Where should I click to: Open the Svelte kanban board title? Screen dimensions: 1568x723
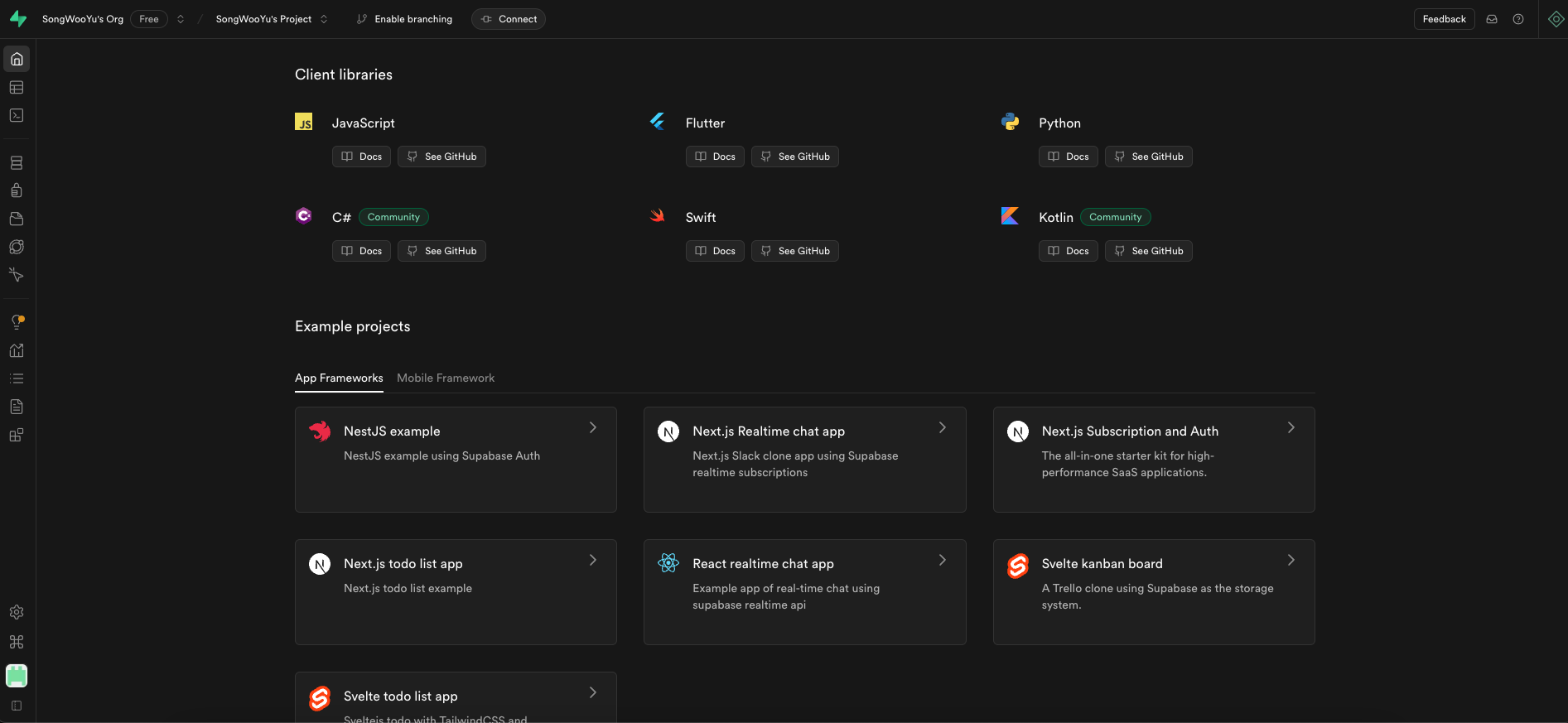pos(1102,563)
